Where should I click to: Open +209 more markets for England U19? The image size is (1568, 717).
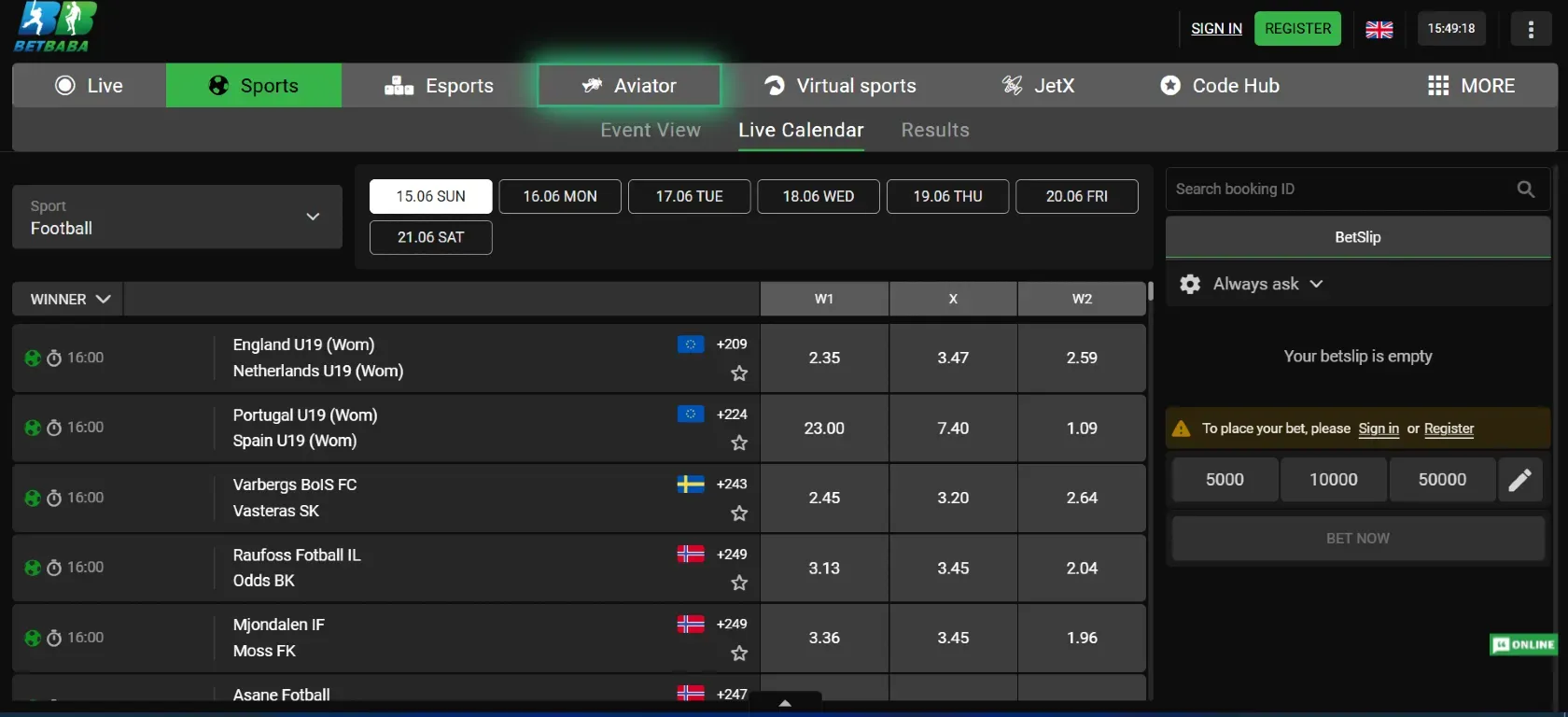732,344
